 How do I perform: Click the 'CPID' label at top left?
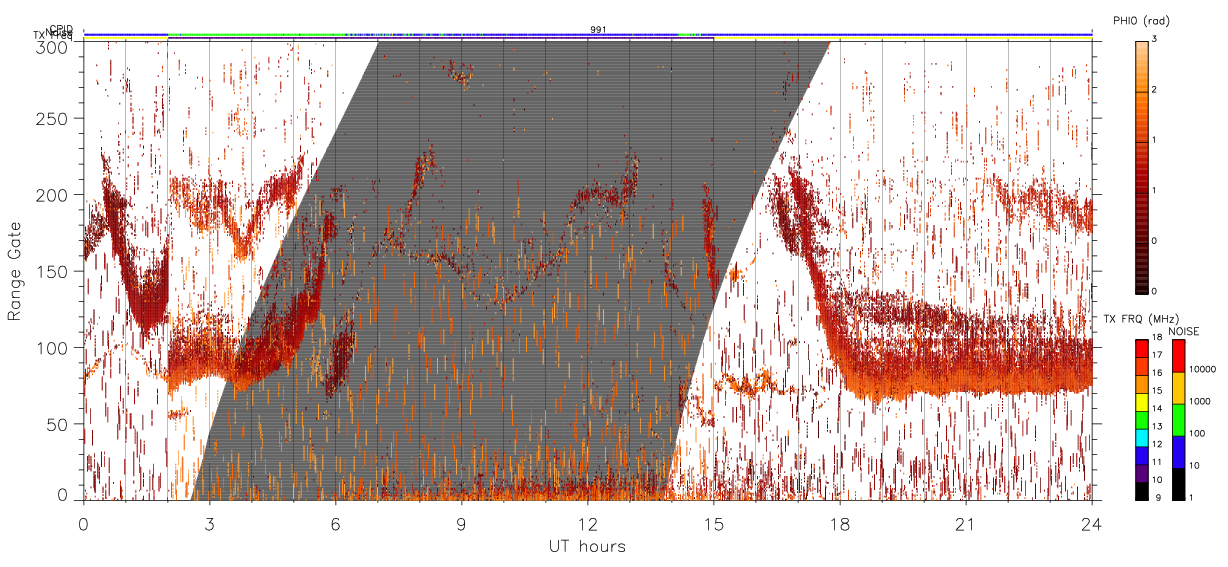point(60,29)
